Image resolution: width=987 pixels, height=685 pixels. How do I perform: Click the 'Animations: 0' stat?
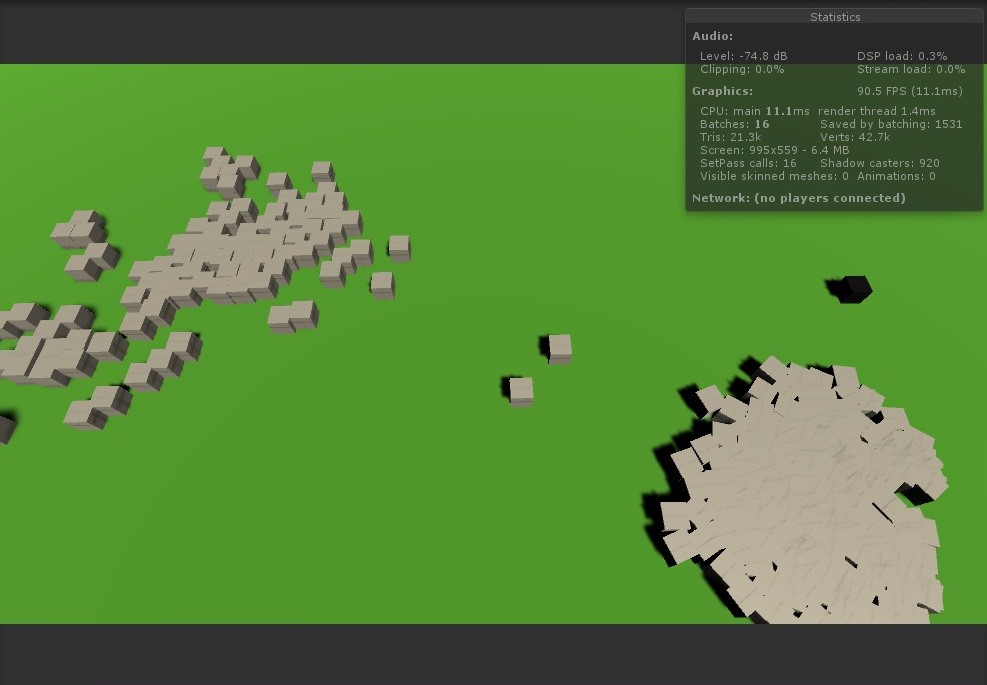(896, 176)
